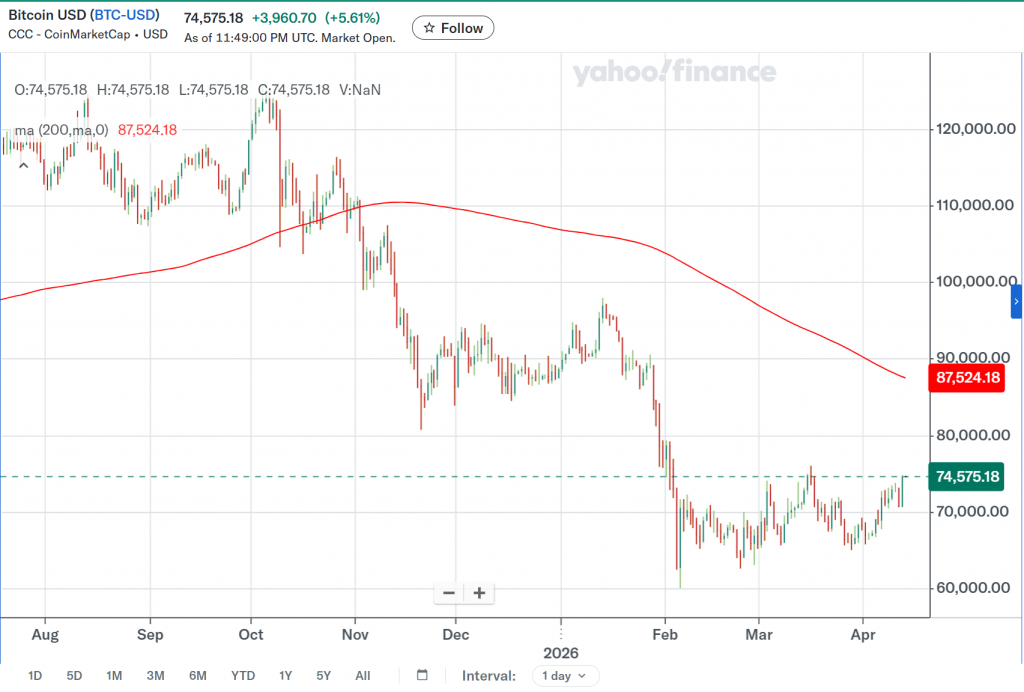Switch chart range to 5Y

(x=323, y=676)
